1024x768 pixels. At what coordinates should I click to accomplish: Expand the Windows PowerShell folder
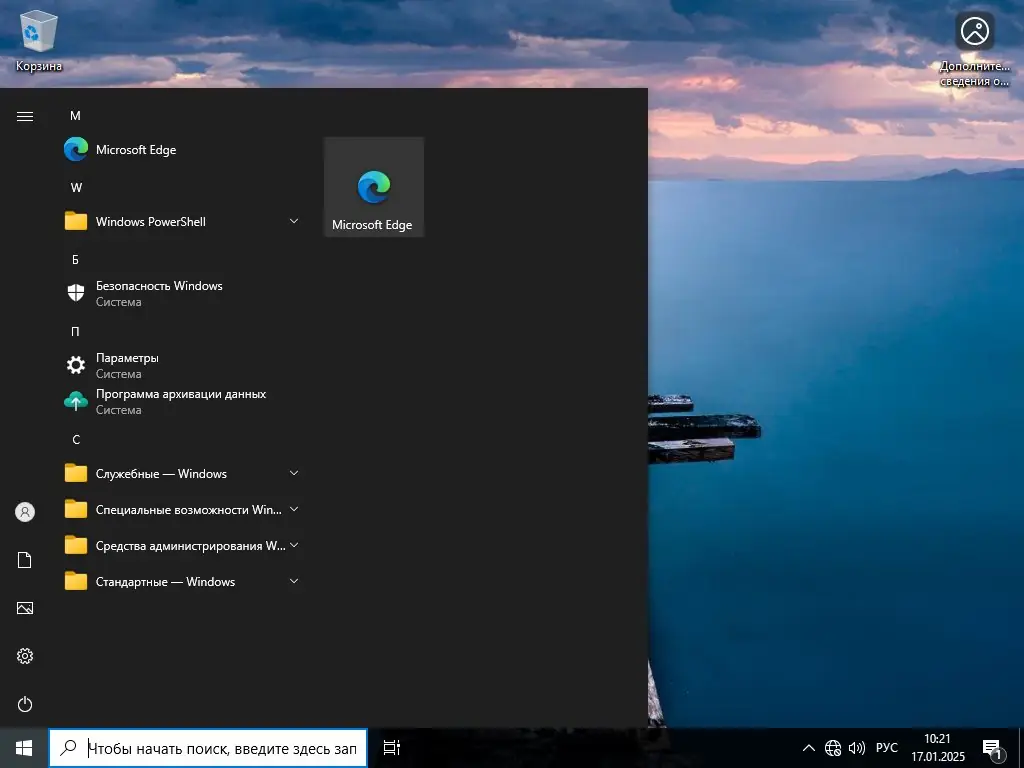tap(150, 221)
